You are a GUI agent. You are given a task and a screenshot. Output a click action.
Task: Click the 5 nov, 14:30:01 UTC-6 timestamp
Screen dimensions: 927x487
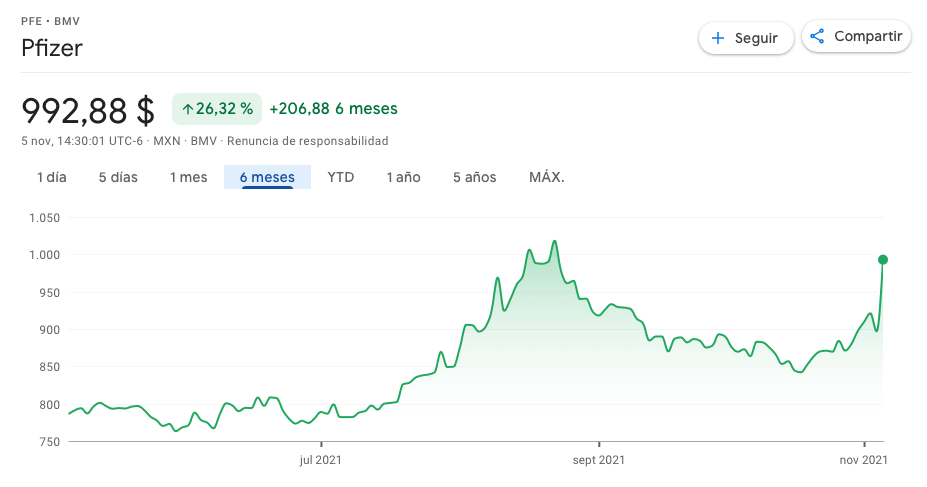[82, 141]
